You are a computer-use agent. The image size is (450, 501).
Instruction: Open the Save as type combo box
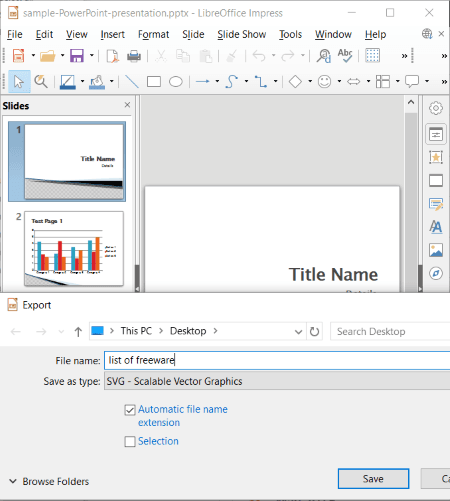coord(277,381)
